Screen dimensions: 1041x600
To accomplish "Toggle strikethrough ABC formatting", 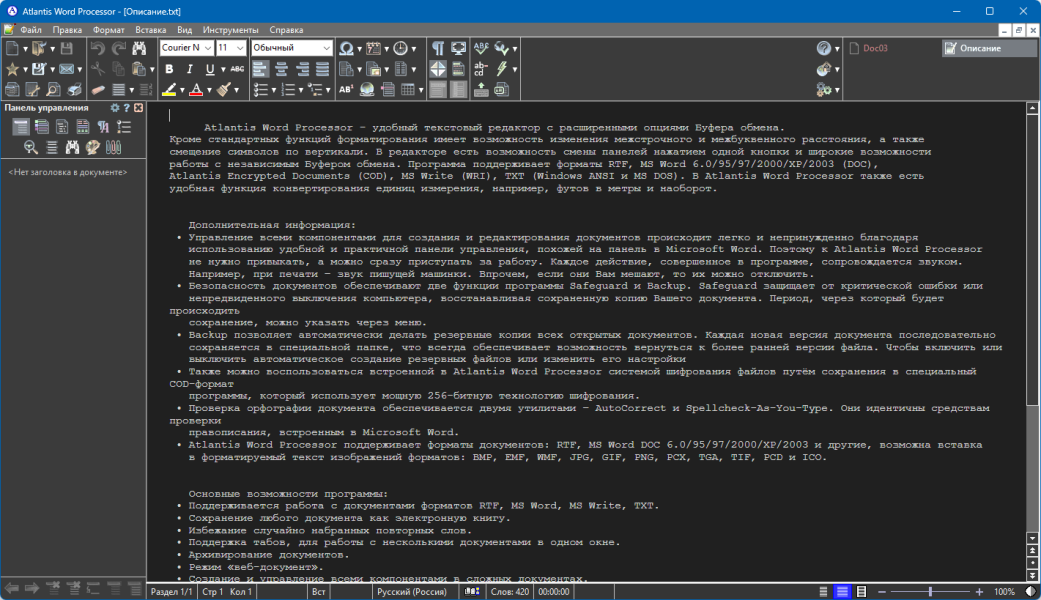I will tap(237, 68).
